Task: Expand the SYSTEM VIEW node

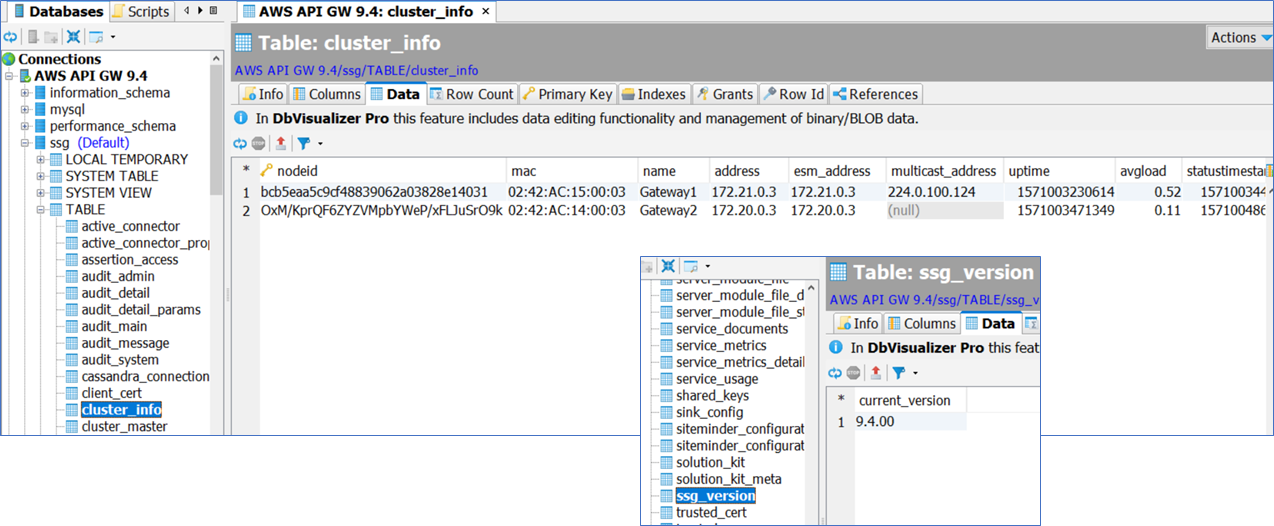Action: pyautogui.click(x=41, y=193)
